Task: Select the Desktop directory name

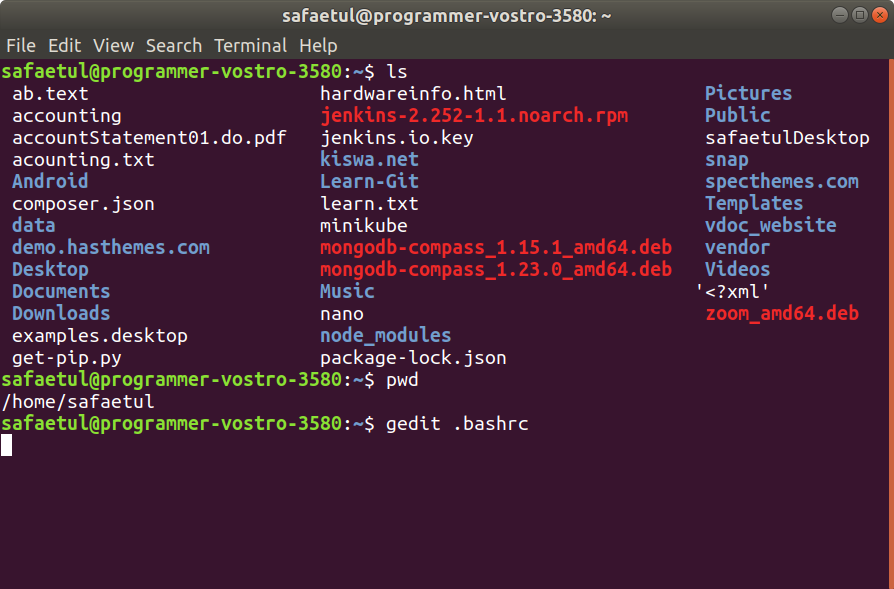Action: 50,269
